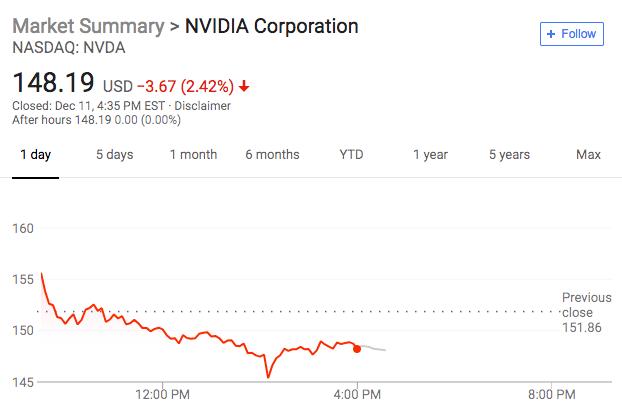This screenshot has height=413, width=622.
Task: Click the 12:00 PM axis label
Action: click(162, 394)
